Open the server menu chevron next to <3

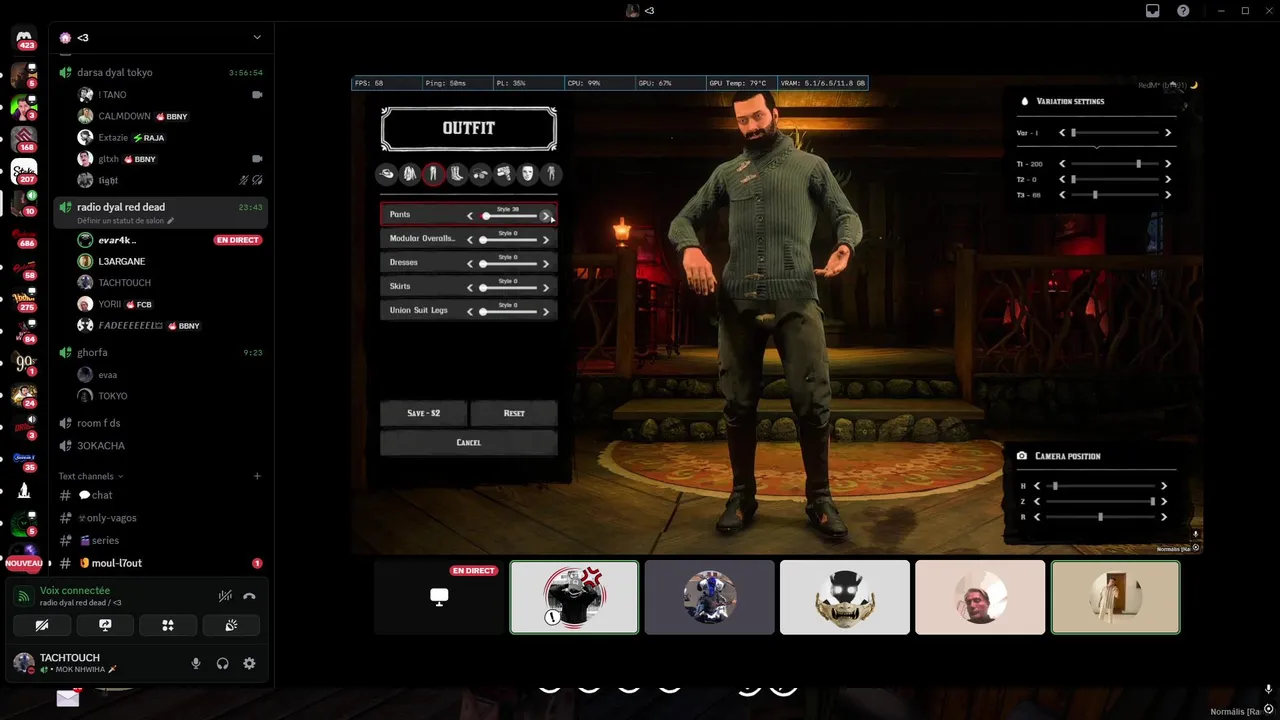coord(257,37)
